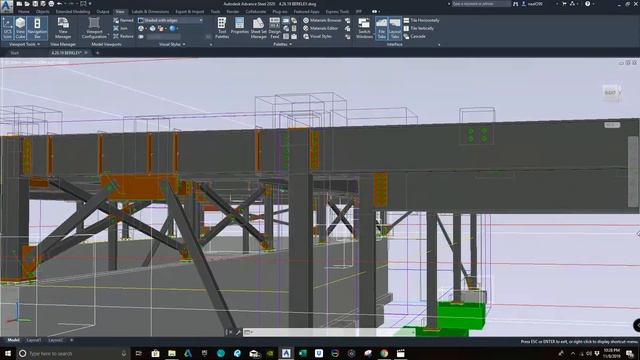Add a new layout with plus icon
640x360 pixels.
(x=72, y=340)
